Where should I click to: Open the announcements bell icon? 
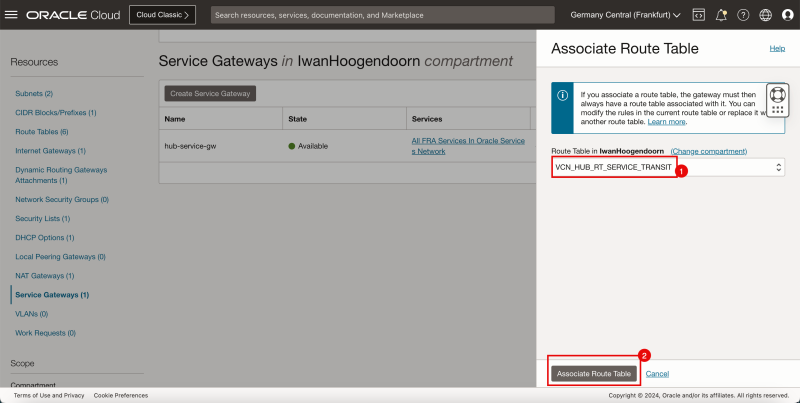(x=721, y=15)
